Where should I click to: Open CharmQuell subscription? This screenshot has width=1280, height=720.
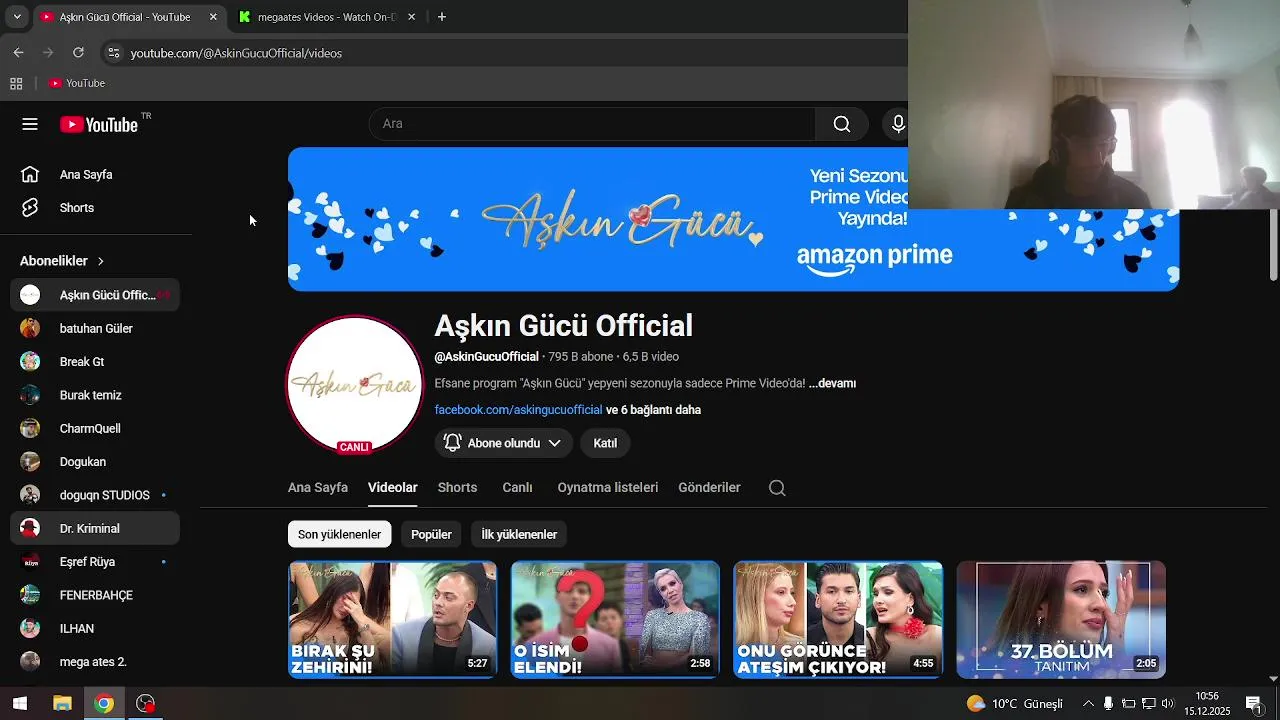click(x=96, y=429)
